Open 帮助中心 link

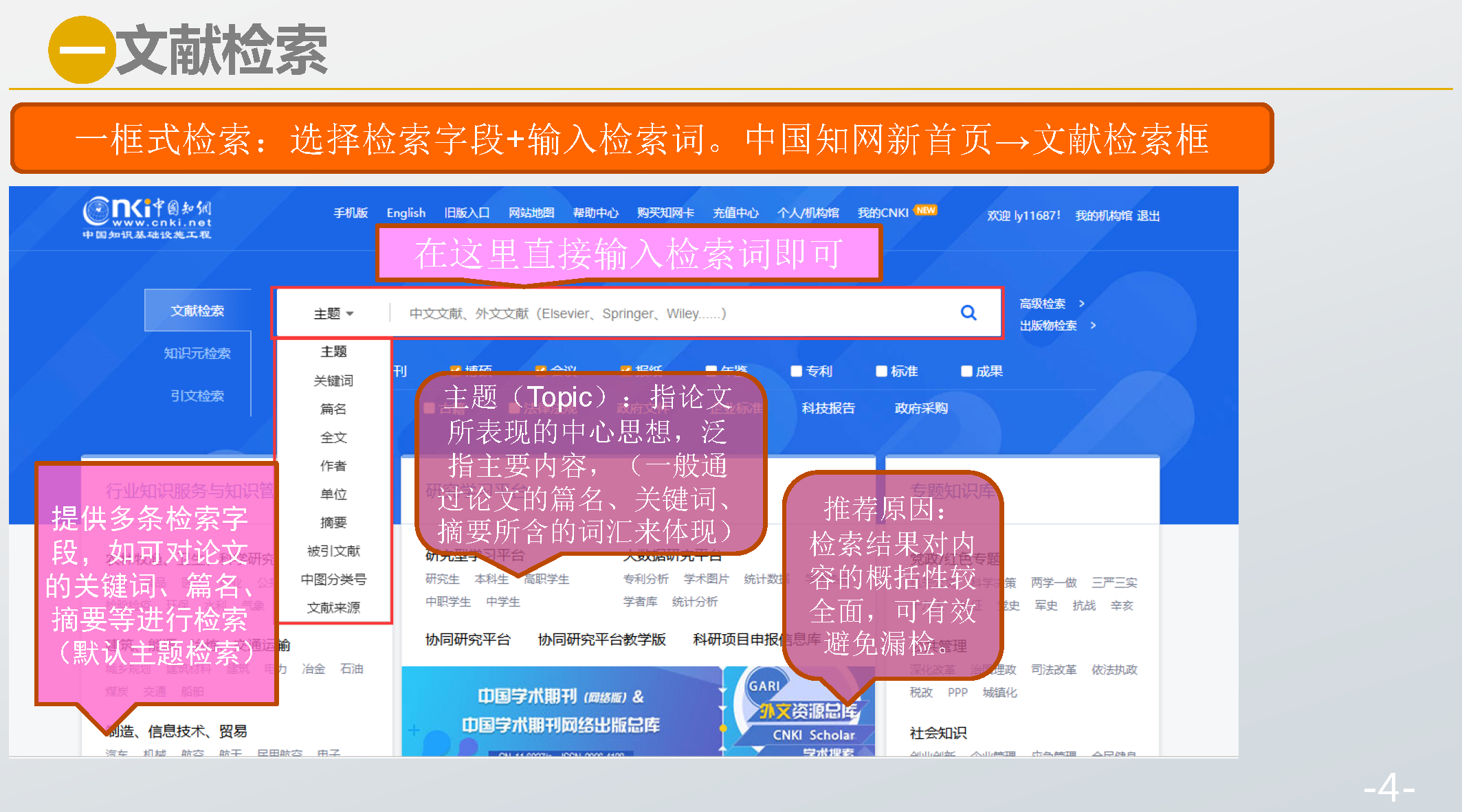tap(596, 213)
